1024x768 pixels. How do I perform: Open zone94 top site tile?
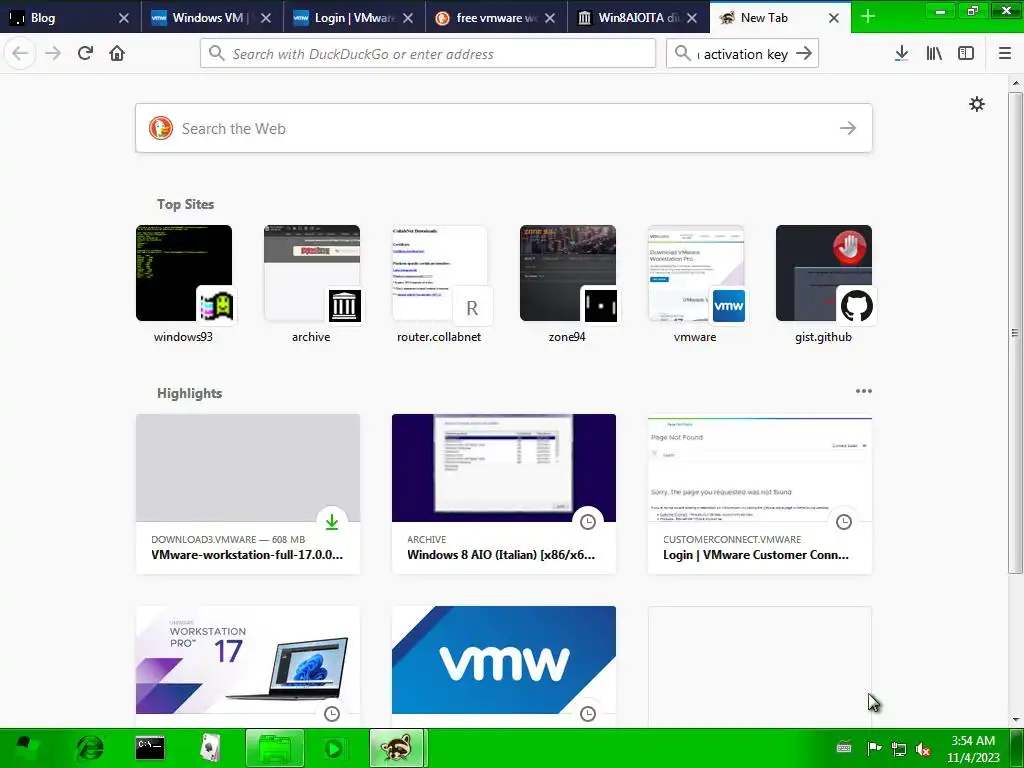[x=568, y=285]
